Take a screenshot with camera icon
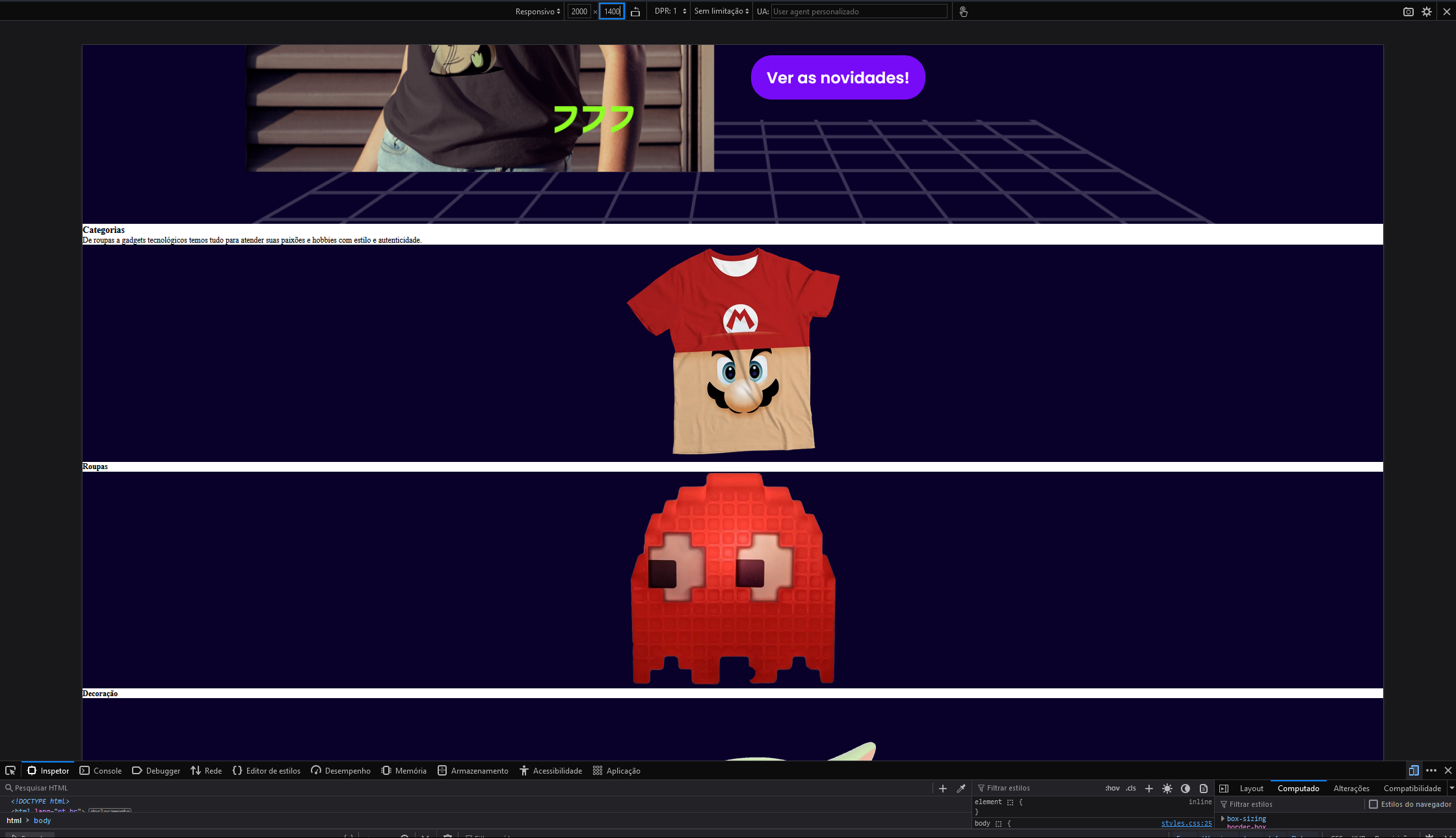 pos(1409,12)
